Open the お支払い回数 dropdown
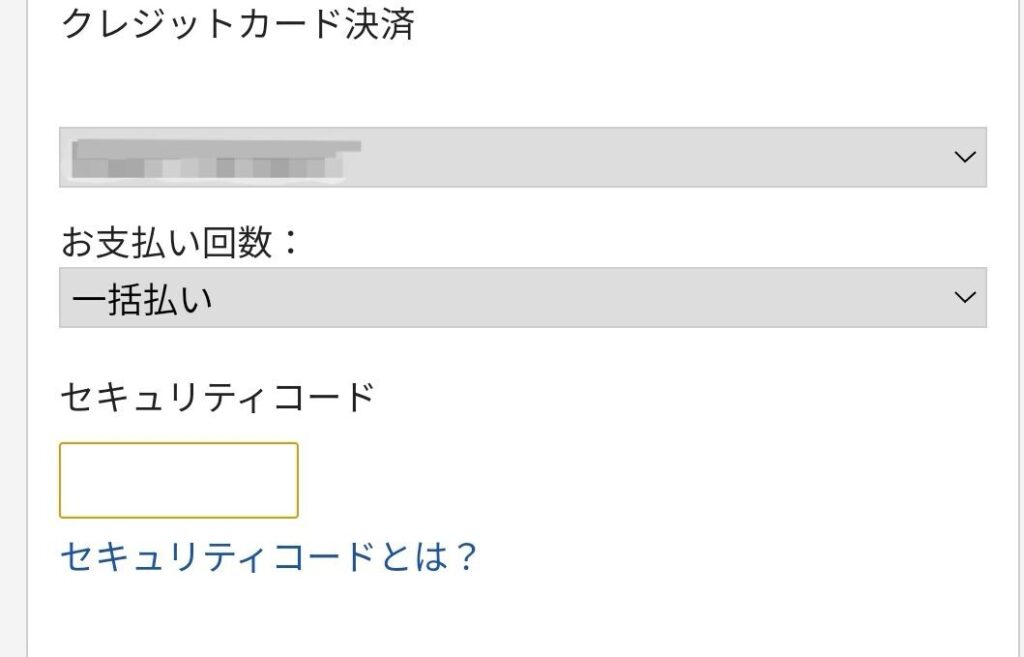The height and width of the screenshot is (657, 1024). point(522,297)
